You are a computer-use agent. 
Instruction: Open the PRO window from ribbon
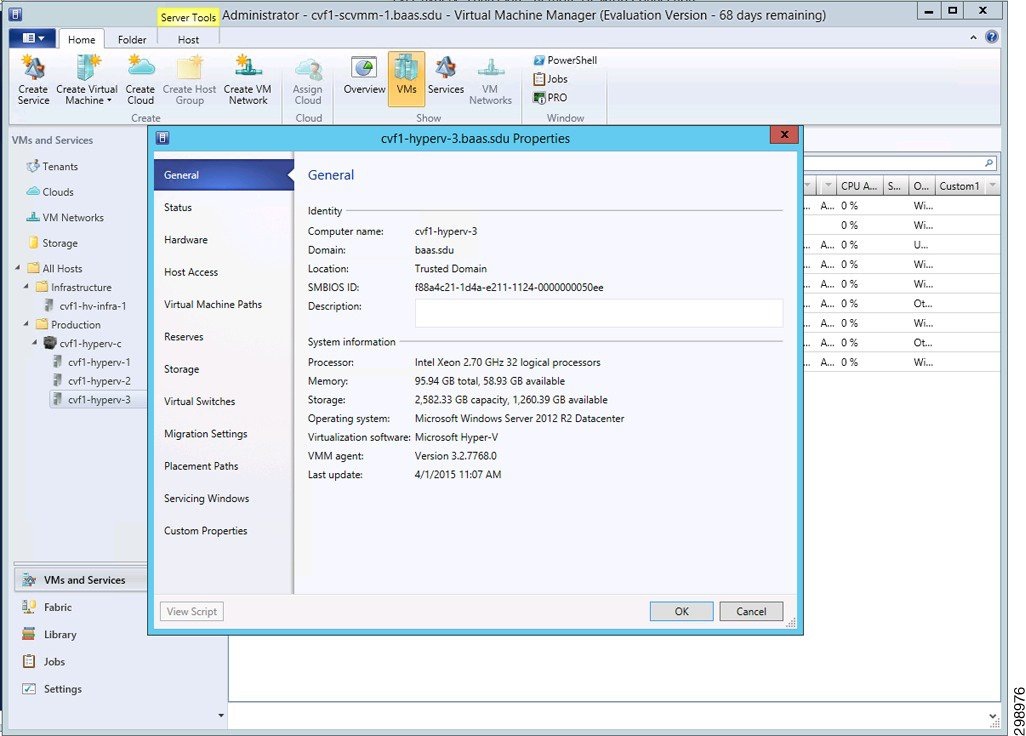point(550,97)
